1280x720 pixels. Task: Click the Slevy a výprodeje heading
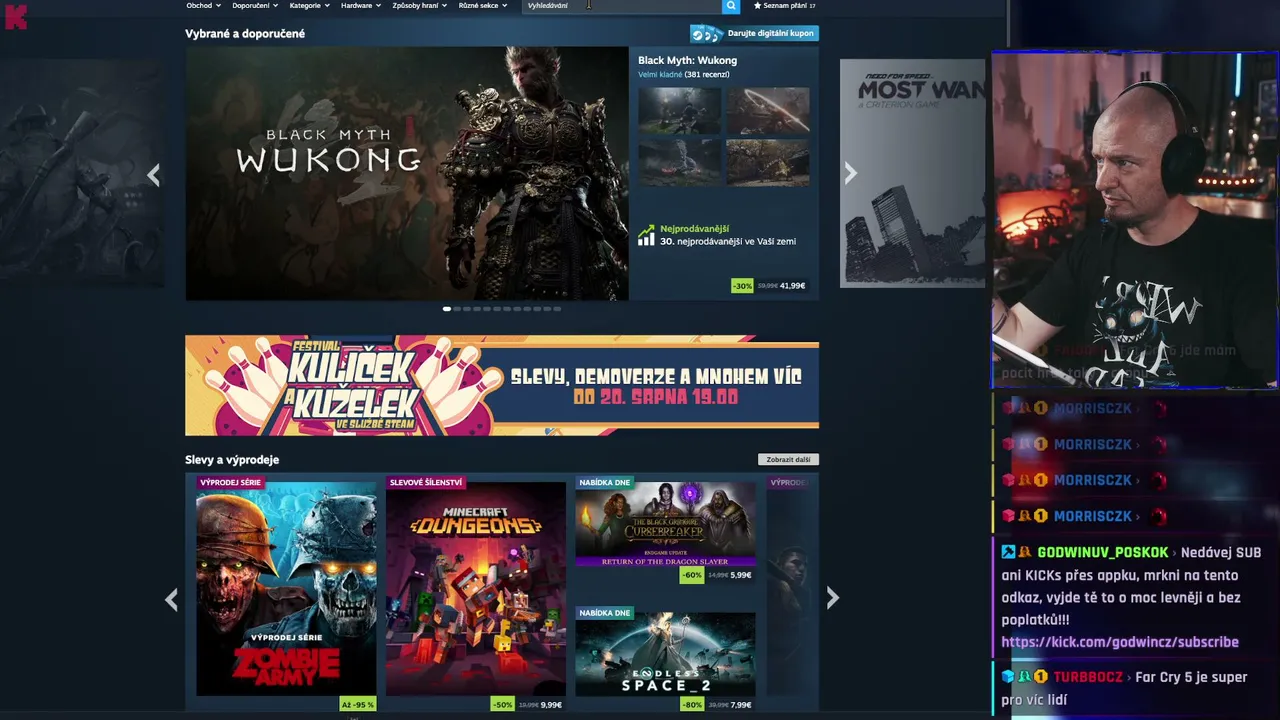[232, 460]
